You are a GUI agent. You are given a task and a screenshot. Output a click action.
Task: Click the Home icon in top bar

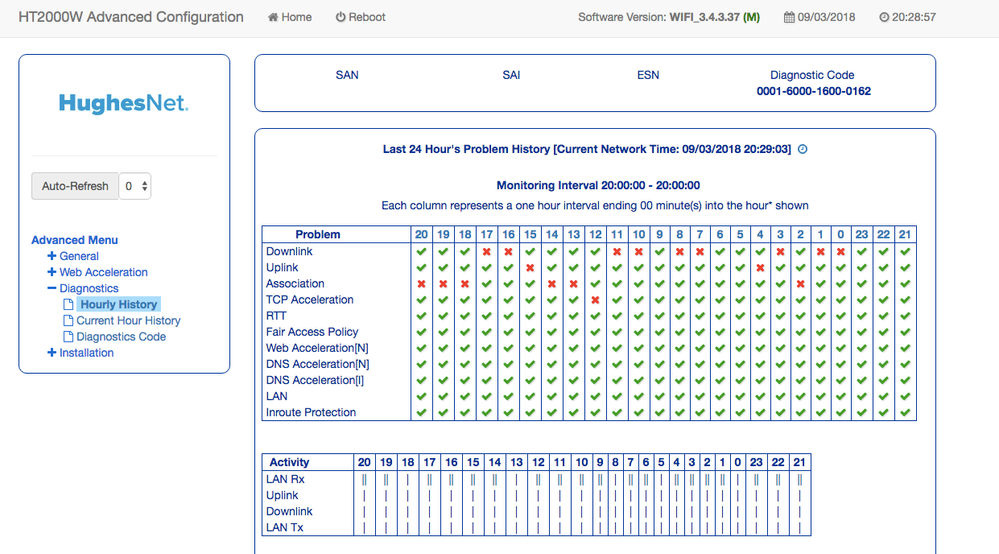point(273,17)
